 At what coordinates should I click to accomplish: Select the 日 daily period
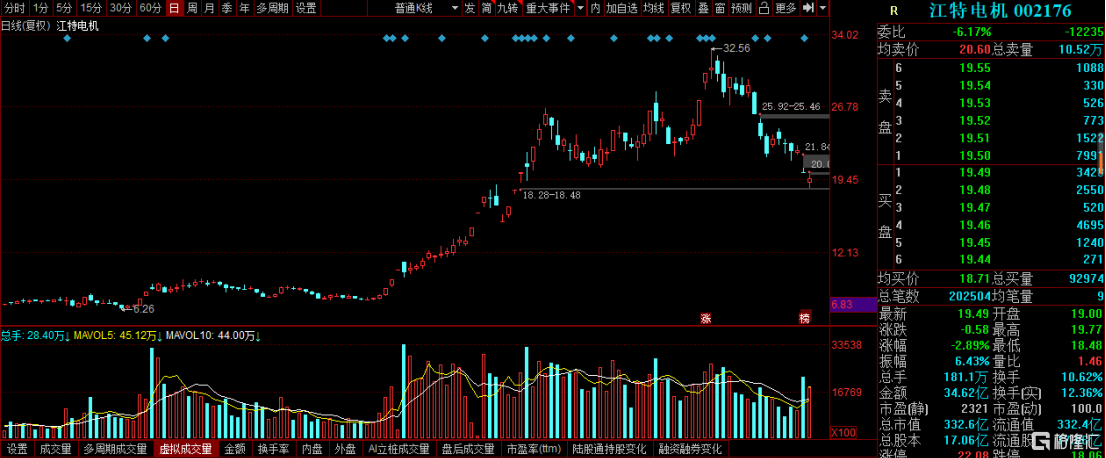[174, 8]
